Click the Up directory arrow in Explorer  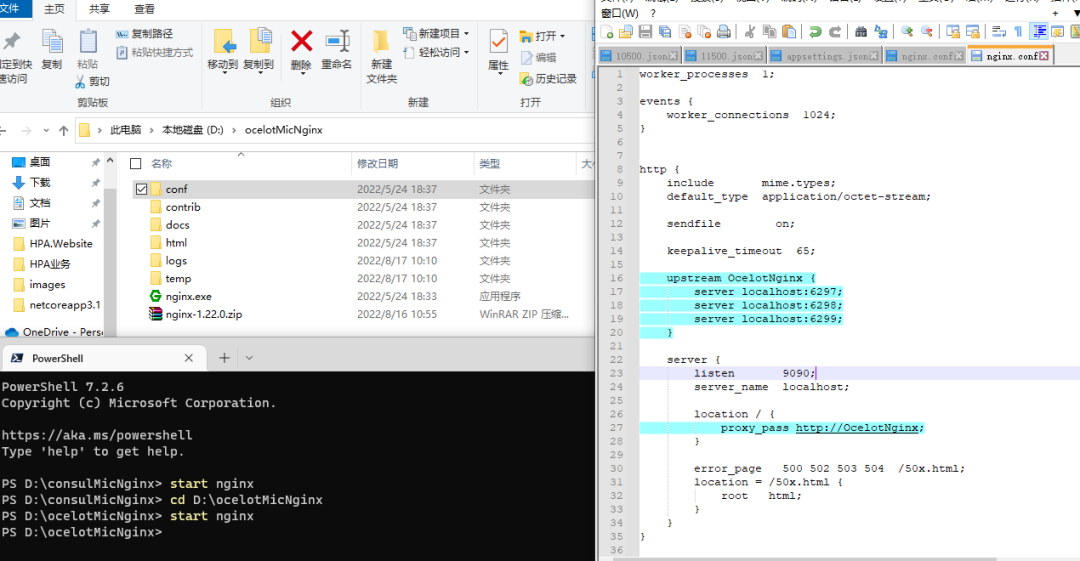[63, 130]
